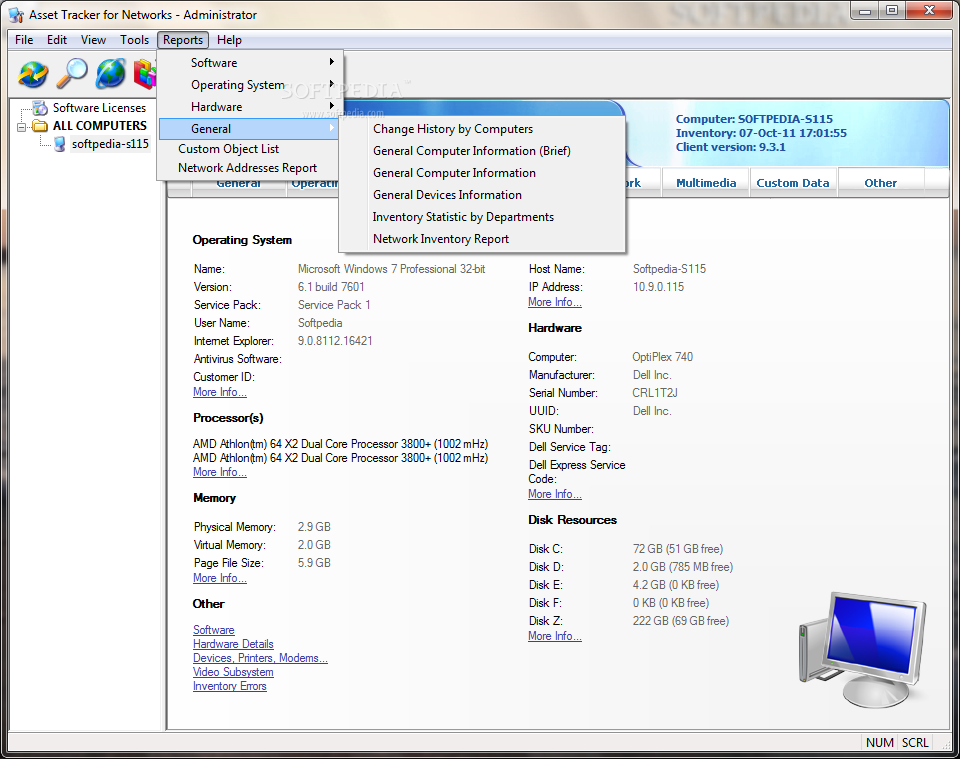This screenshot has width=960, height=759.
Task: Open Devices, Printers, Modems link
Action: coord(260,658)
